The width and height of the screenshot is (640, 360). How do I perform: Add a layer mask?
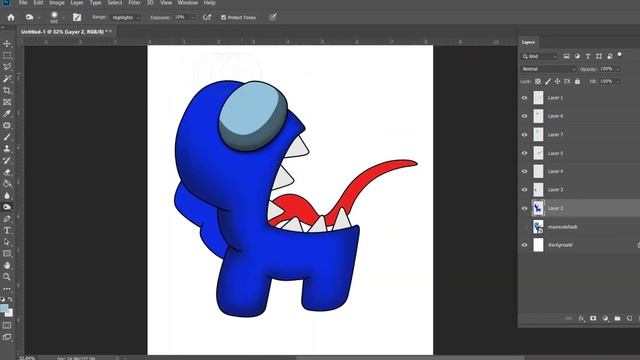(x=593, y=318)
